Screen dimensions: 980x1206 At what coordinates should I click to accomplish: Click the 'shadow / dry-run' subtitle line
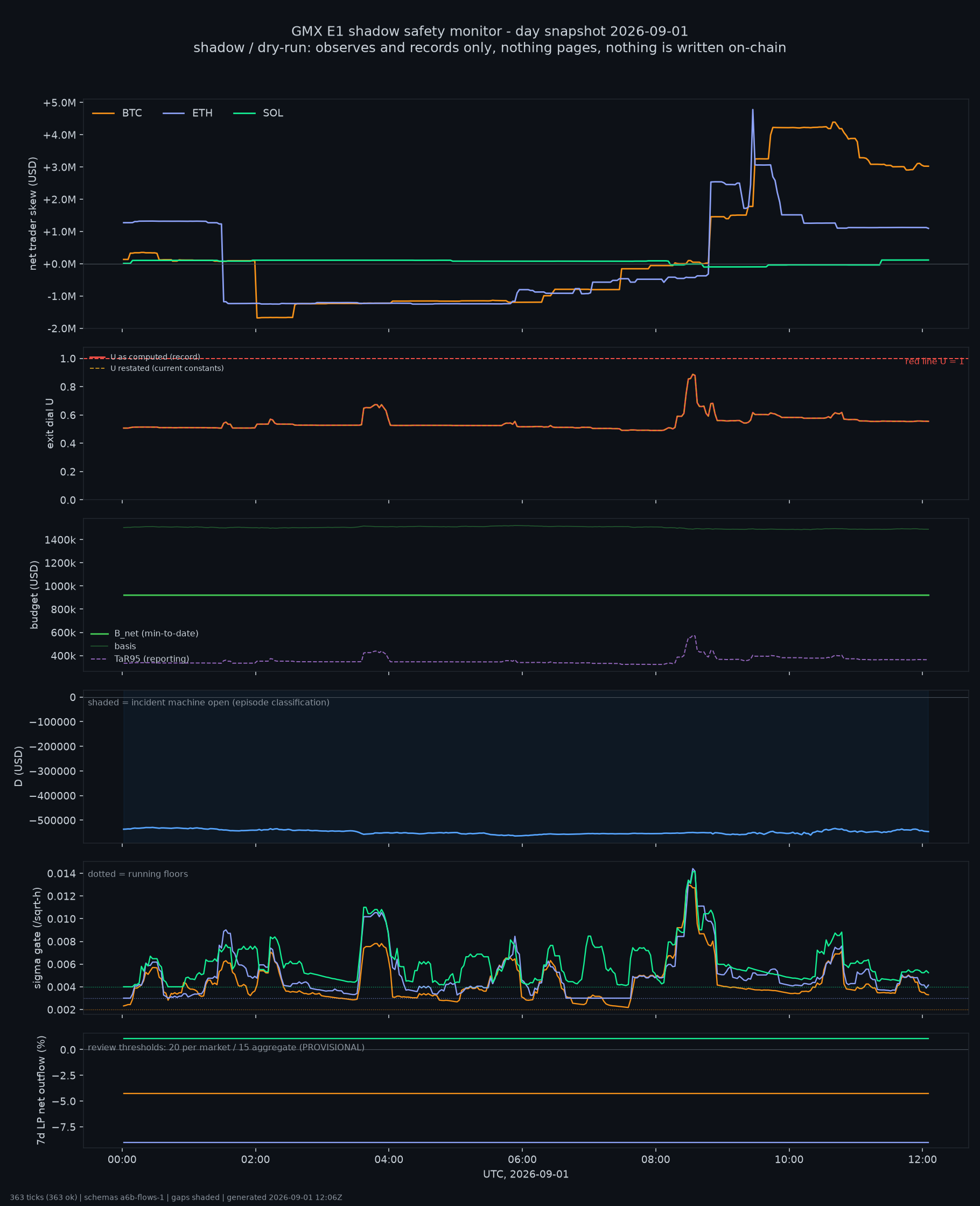pos(489,48)
